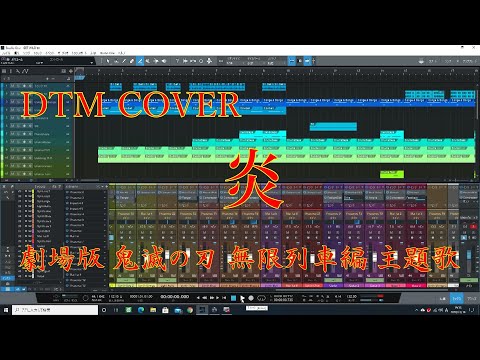
Task: Select the Split tool
Action: [x=124, y=61]
